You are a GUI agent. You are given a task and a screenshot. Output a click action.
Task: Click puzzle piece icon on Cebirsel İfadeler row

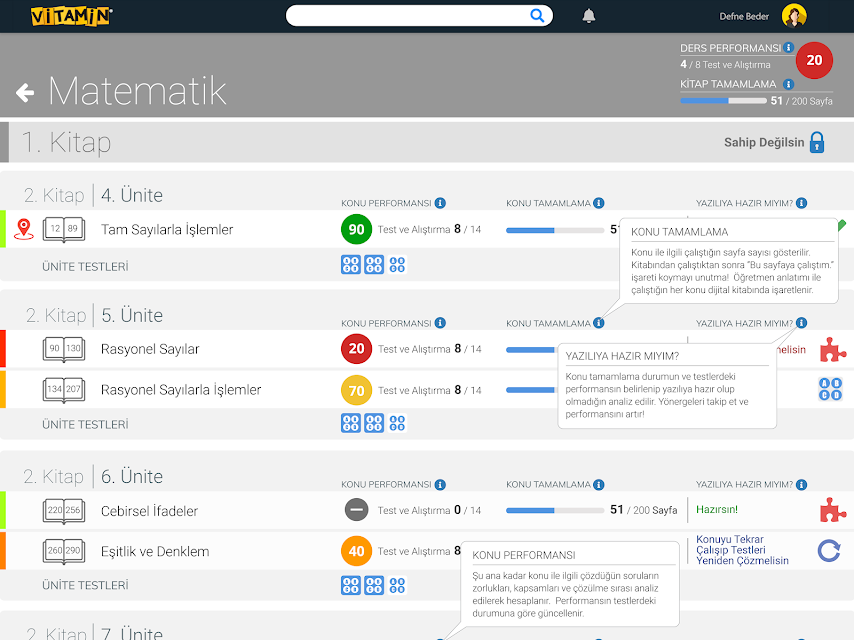pyautogui.click(x=832, y=510)
